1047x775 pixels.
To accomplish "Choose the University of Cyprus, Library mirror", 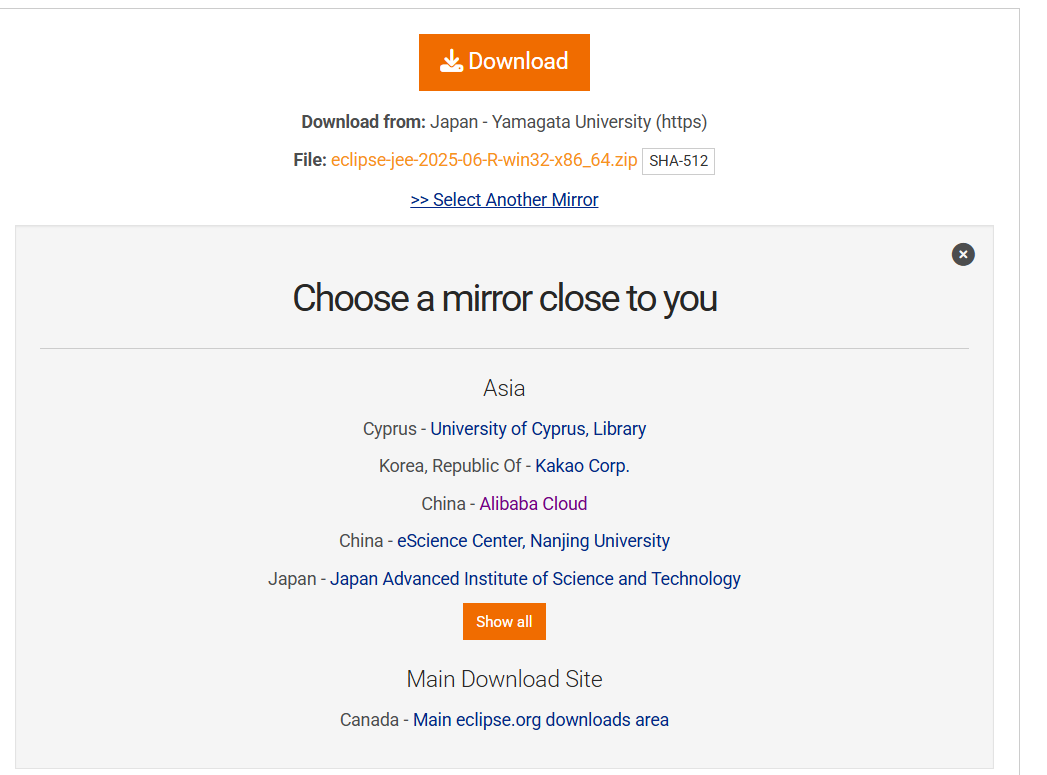I will coord(537,428).
